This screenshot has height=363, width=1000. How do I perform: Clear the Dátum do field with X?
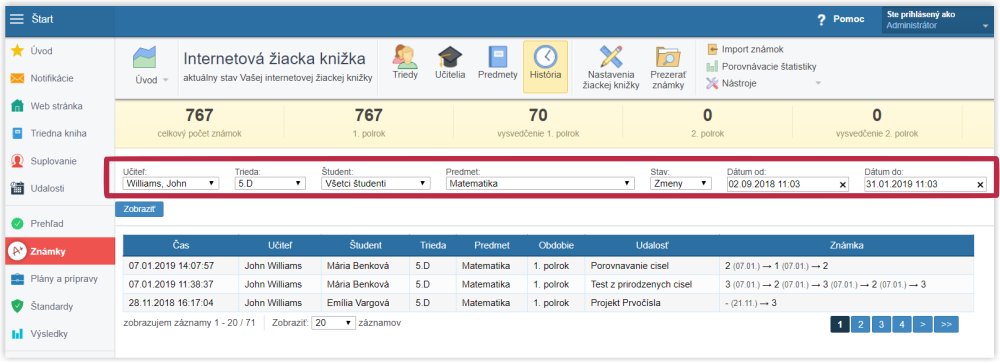(980, 184)
